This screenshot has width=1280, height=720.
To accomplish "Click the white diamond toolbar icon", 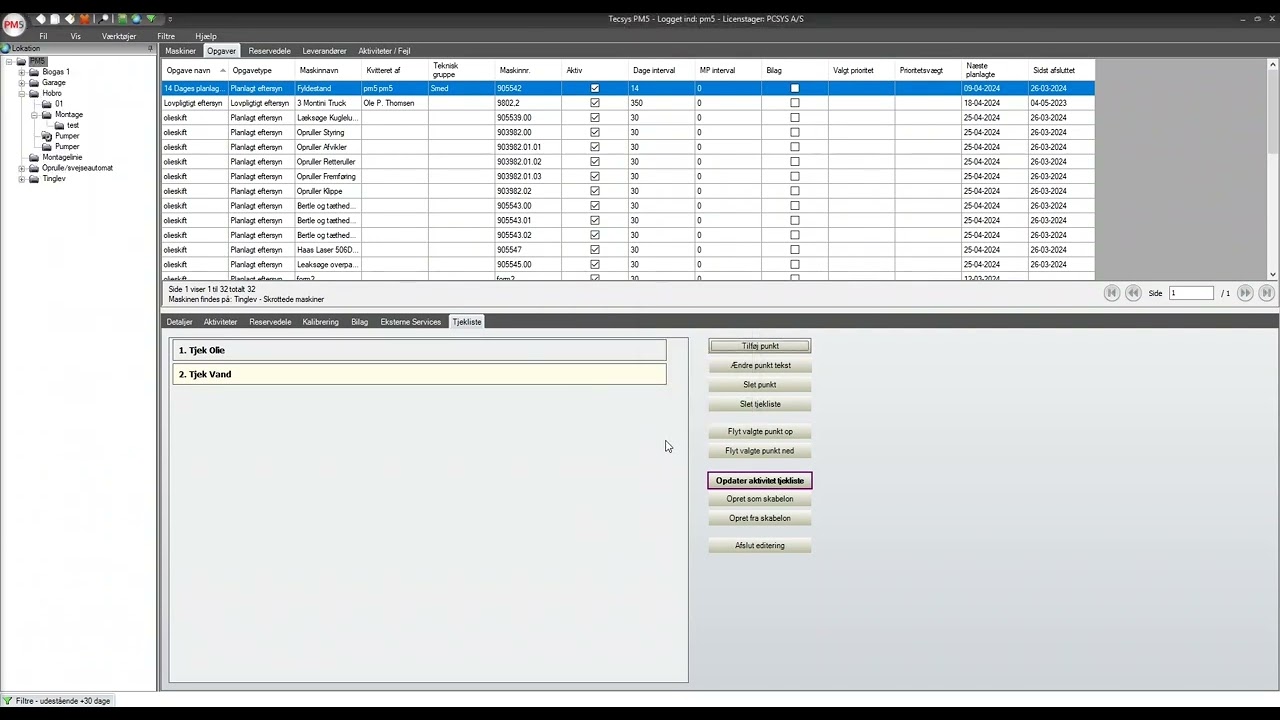I will [41, 19].
